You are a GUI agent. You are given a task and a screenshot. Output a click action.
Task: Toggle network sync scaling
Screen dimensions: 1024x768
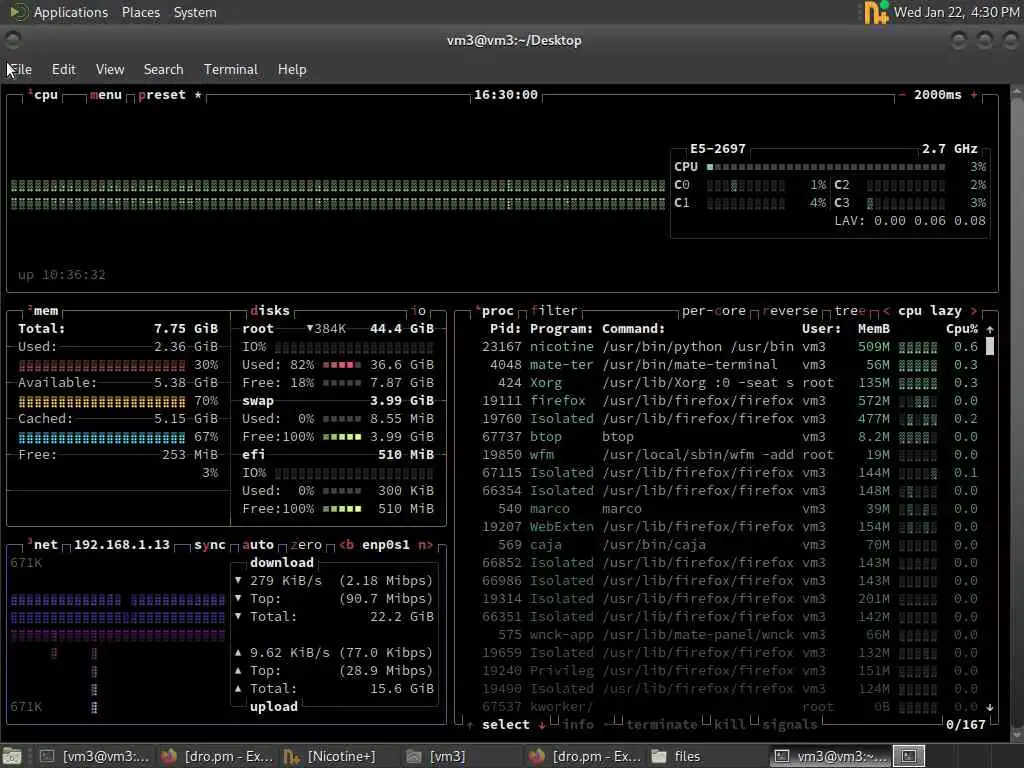(210, 545)
